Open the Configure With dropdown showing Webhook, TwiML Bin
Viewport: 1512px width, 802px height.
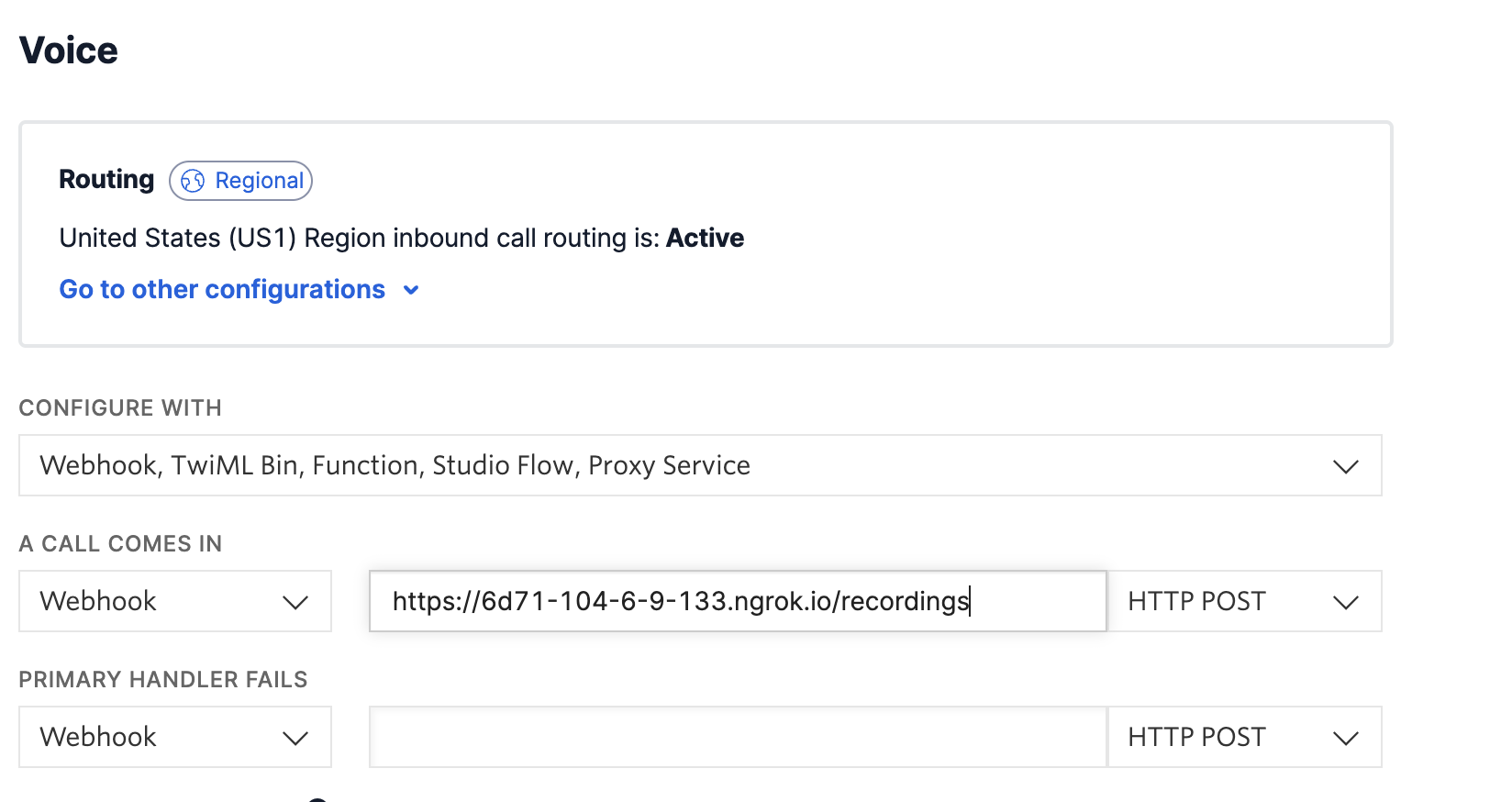coord(700,465)
